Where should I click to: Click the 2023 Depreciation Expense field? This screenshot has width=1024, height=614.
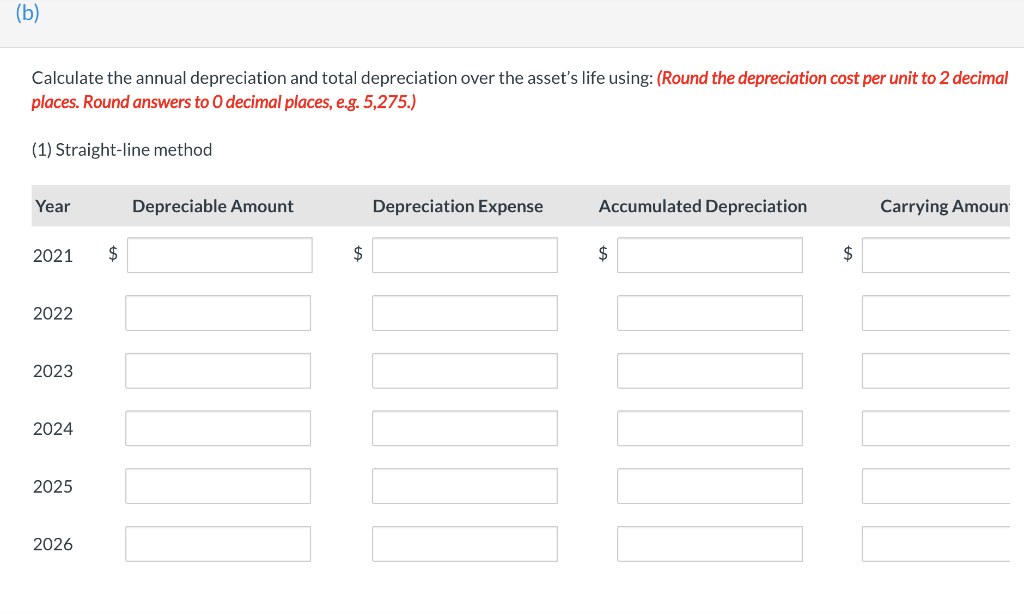tap(465, 370)
